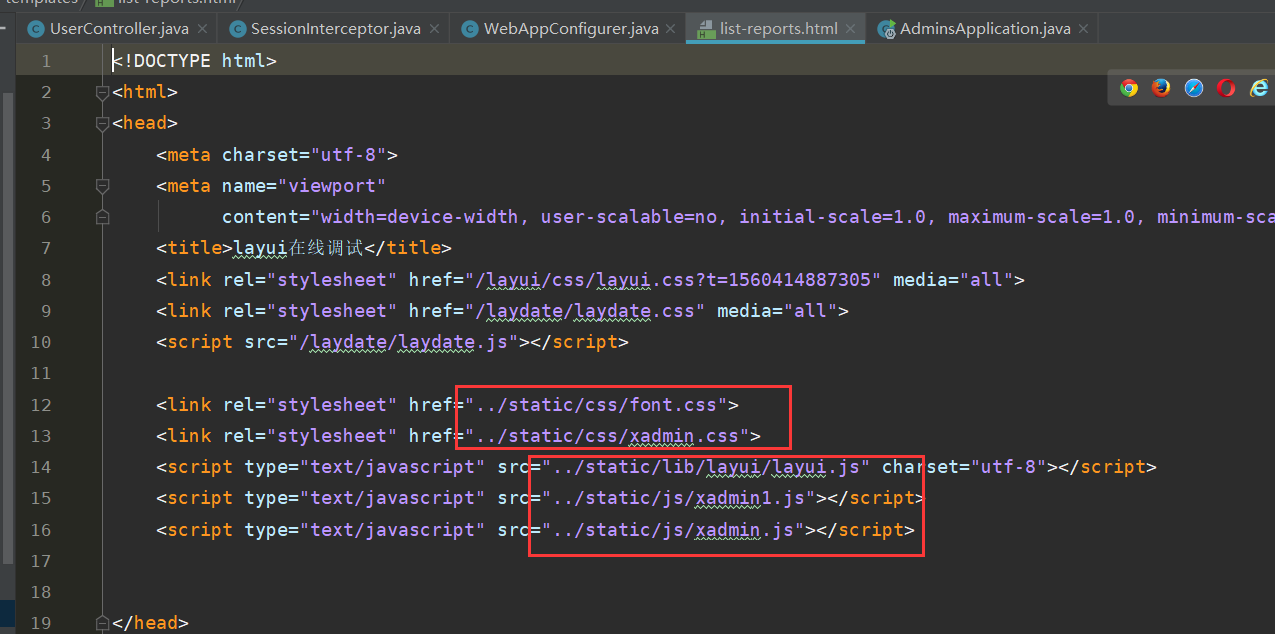The image size is (1275, 634).
Task: Collapse the head tag fold on line 3
Action: point(101,124)
